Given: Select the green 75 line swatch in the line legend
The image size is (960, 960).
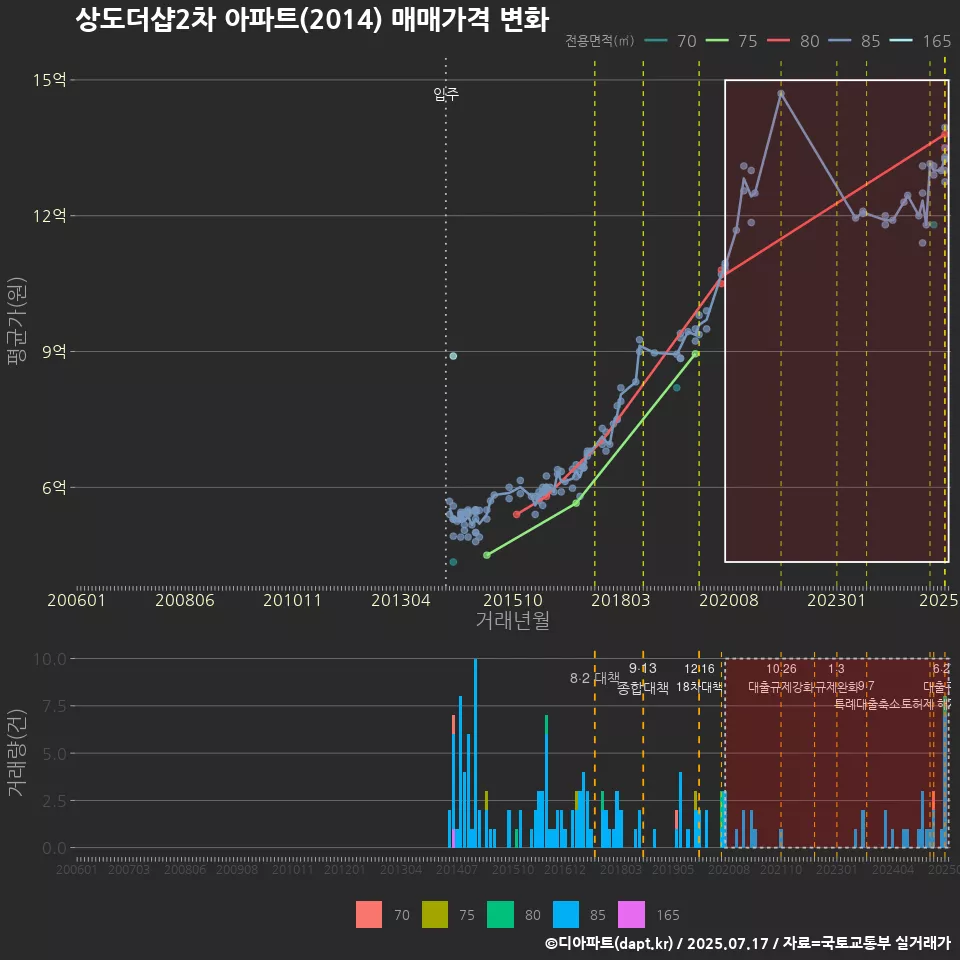Looking at the screenshot, I should tap(717, 41).
